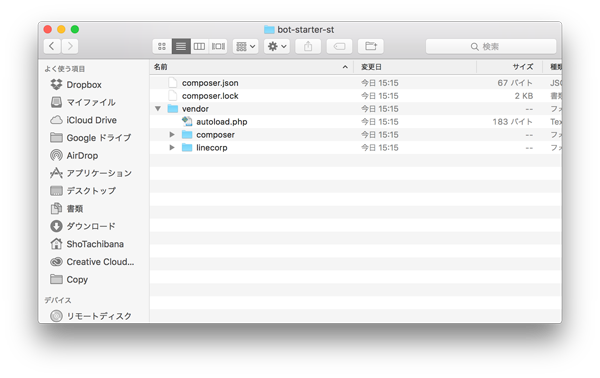Switch to icon view

pyautogui.click(x=162, y=46)
